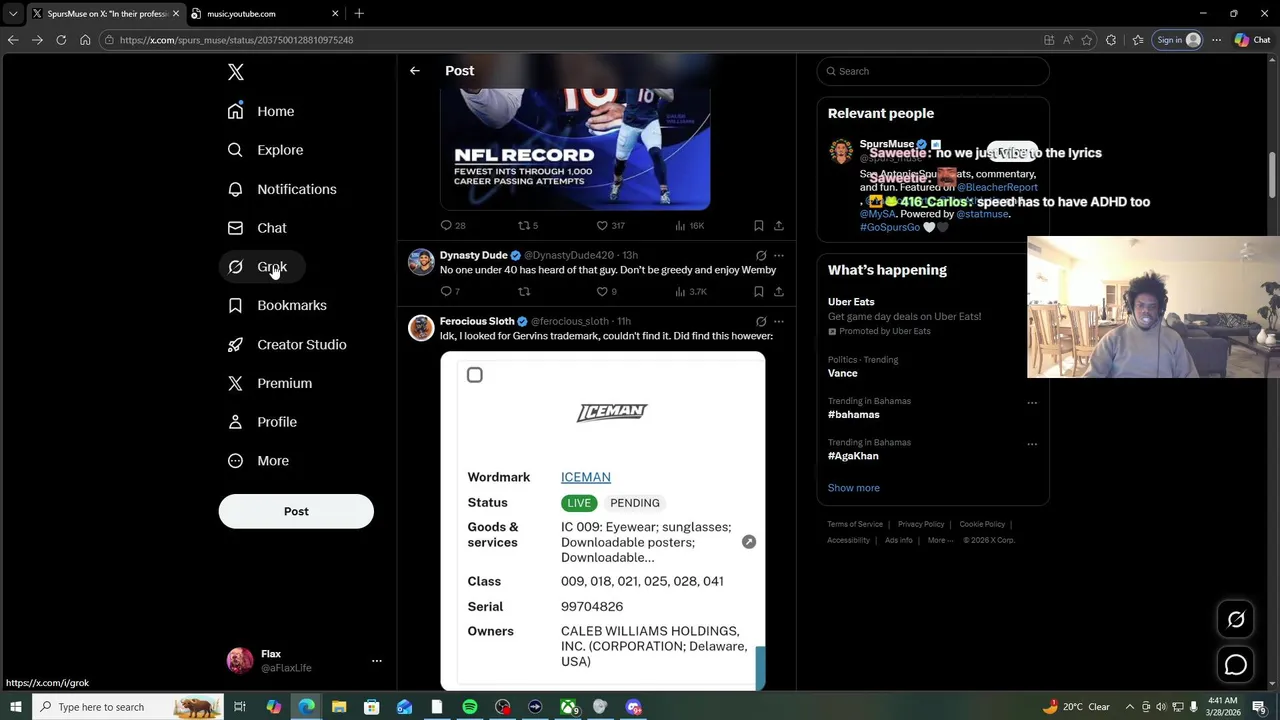
Task: Open options for #AgaKhan trend
Action: point(1032,444)
